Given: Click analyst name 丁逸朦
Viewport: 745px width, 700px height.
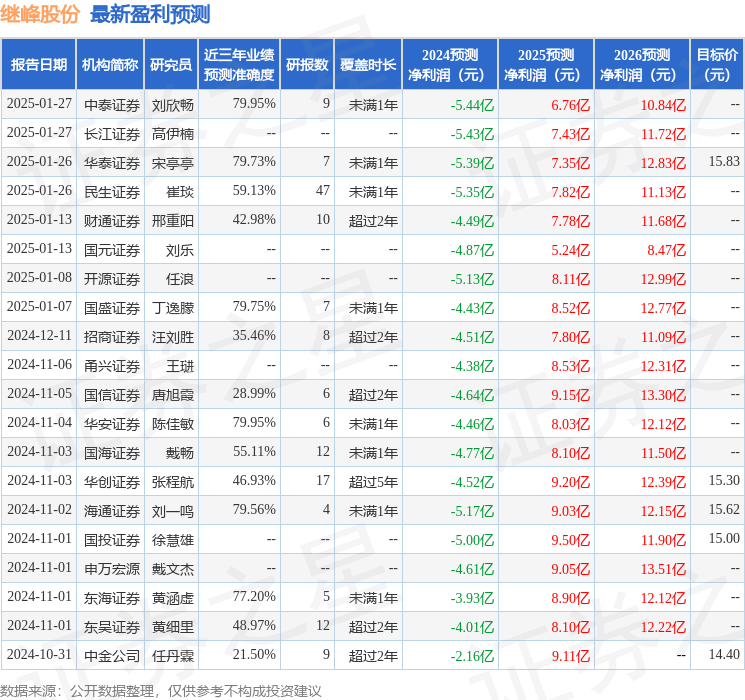Looking at the screenshot, I should 173,308.
